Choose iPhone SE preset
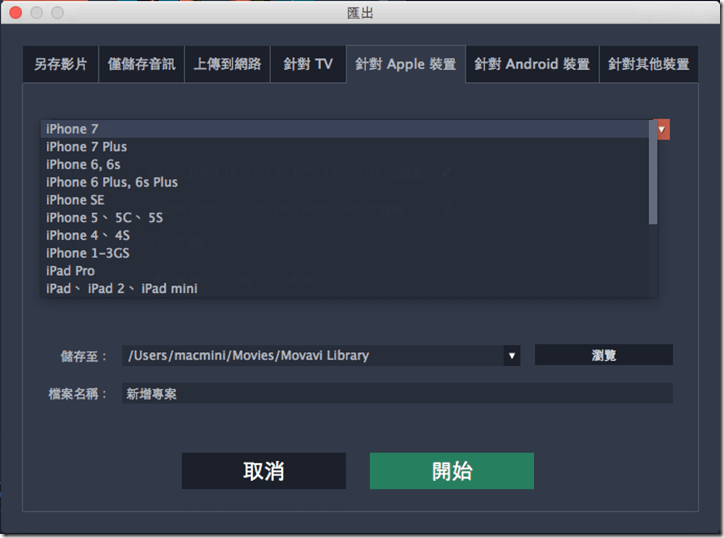The width and height of the screenshot is (724, 538). coord(345,200)
